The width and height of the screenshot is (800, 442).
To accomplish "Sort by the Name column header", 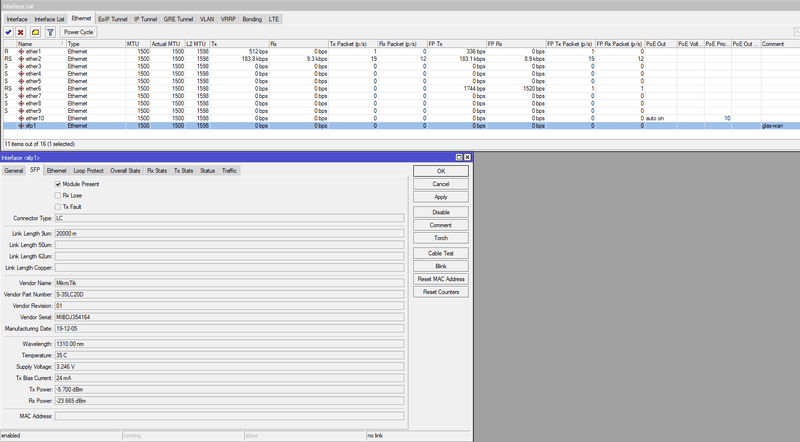I will (x=41, y=44).
